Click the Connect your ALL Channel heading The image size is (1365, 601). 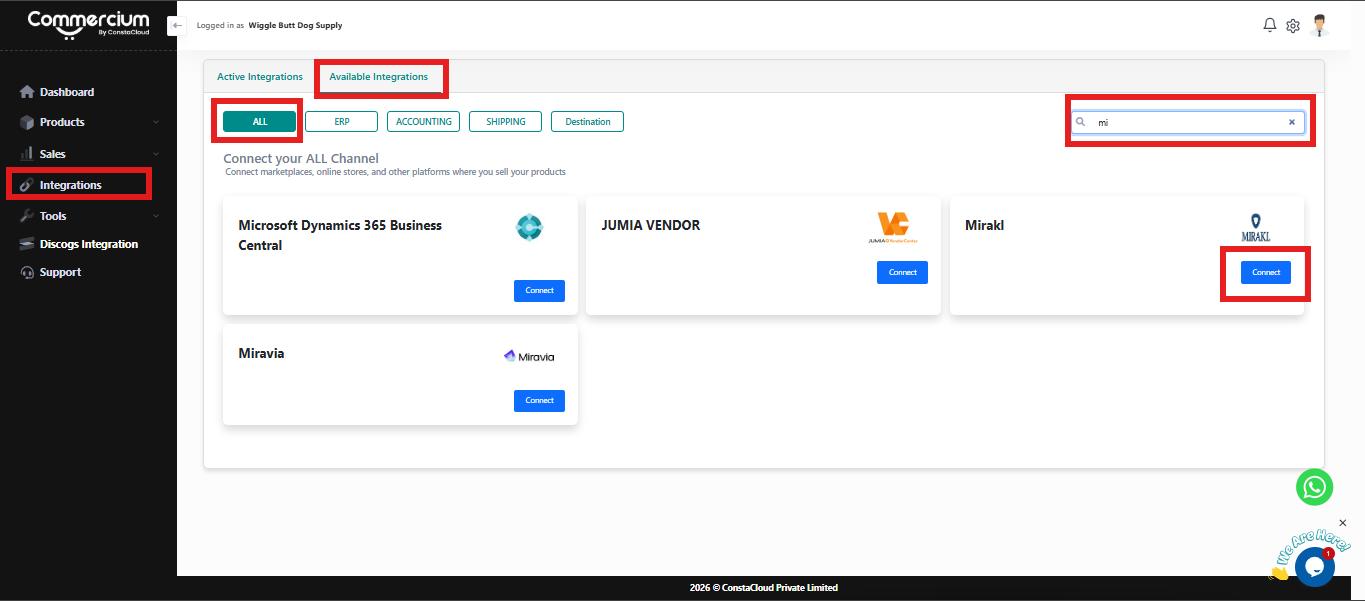tap(301, 158)
